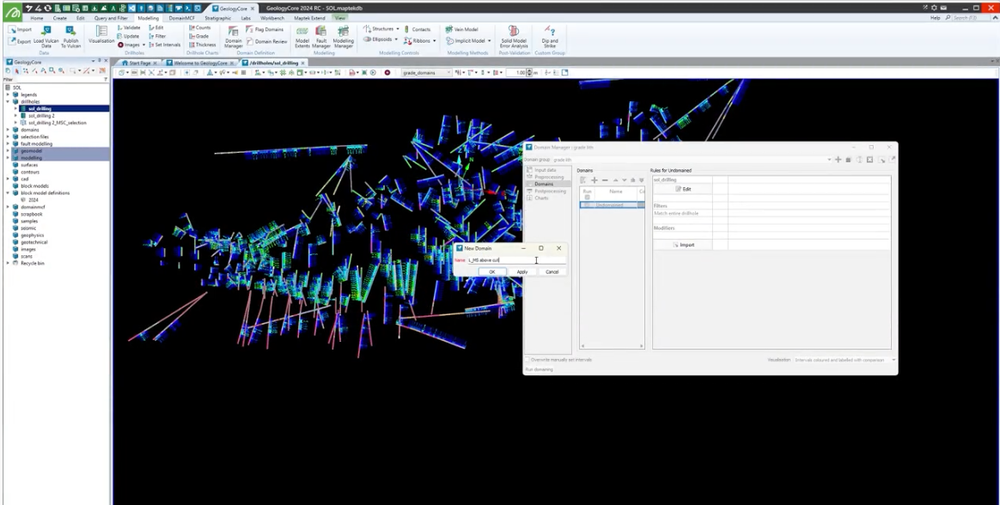Image resolution: width=1000 pixels, height=505 pixels.
Task: Click Validate drillholes
Action: [128, 28]
